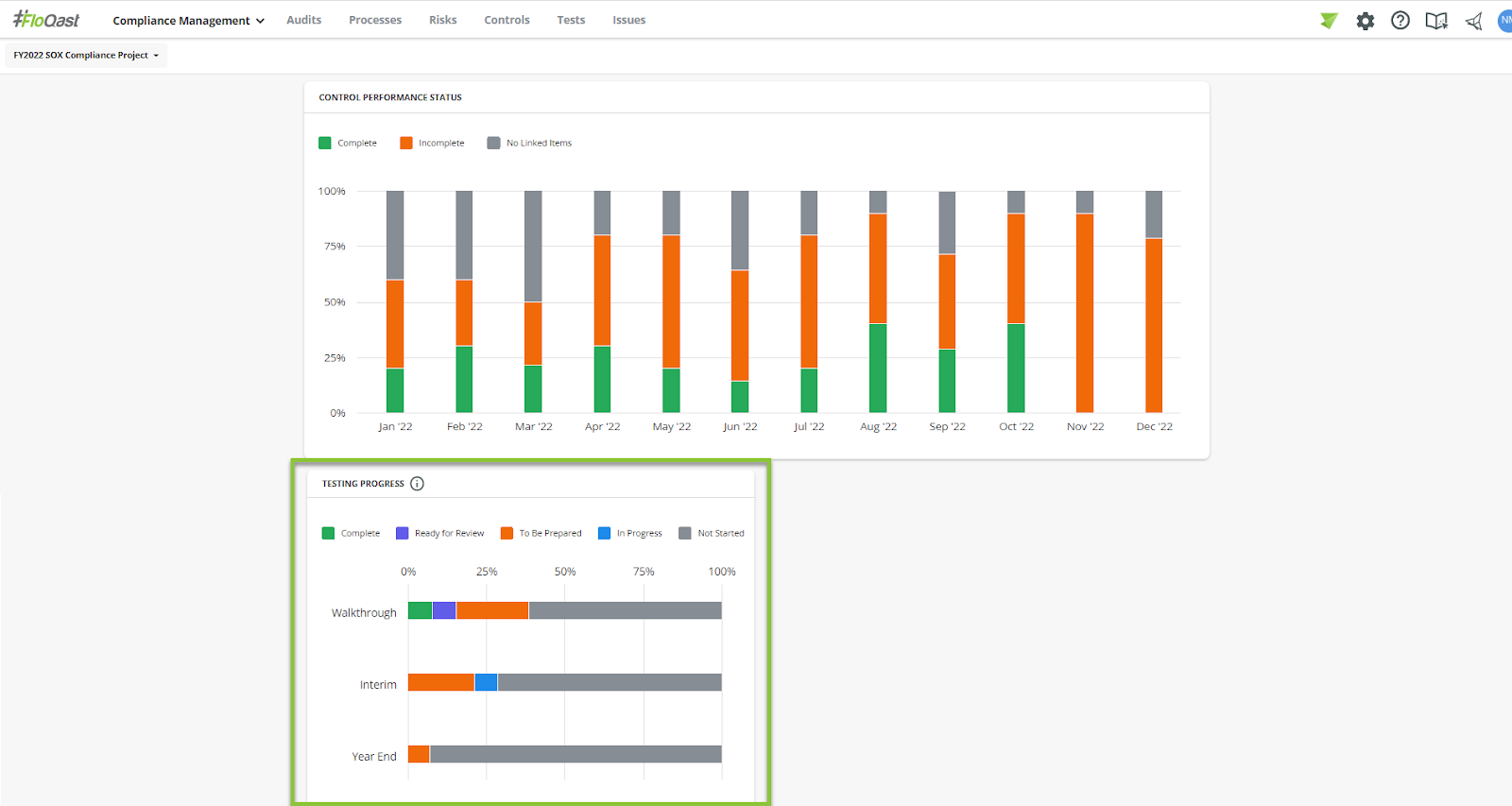Open the FY2022 SOX Compliance Project selector
The height and width of the screenshot is (806, 1512).
[86, 56]
